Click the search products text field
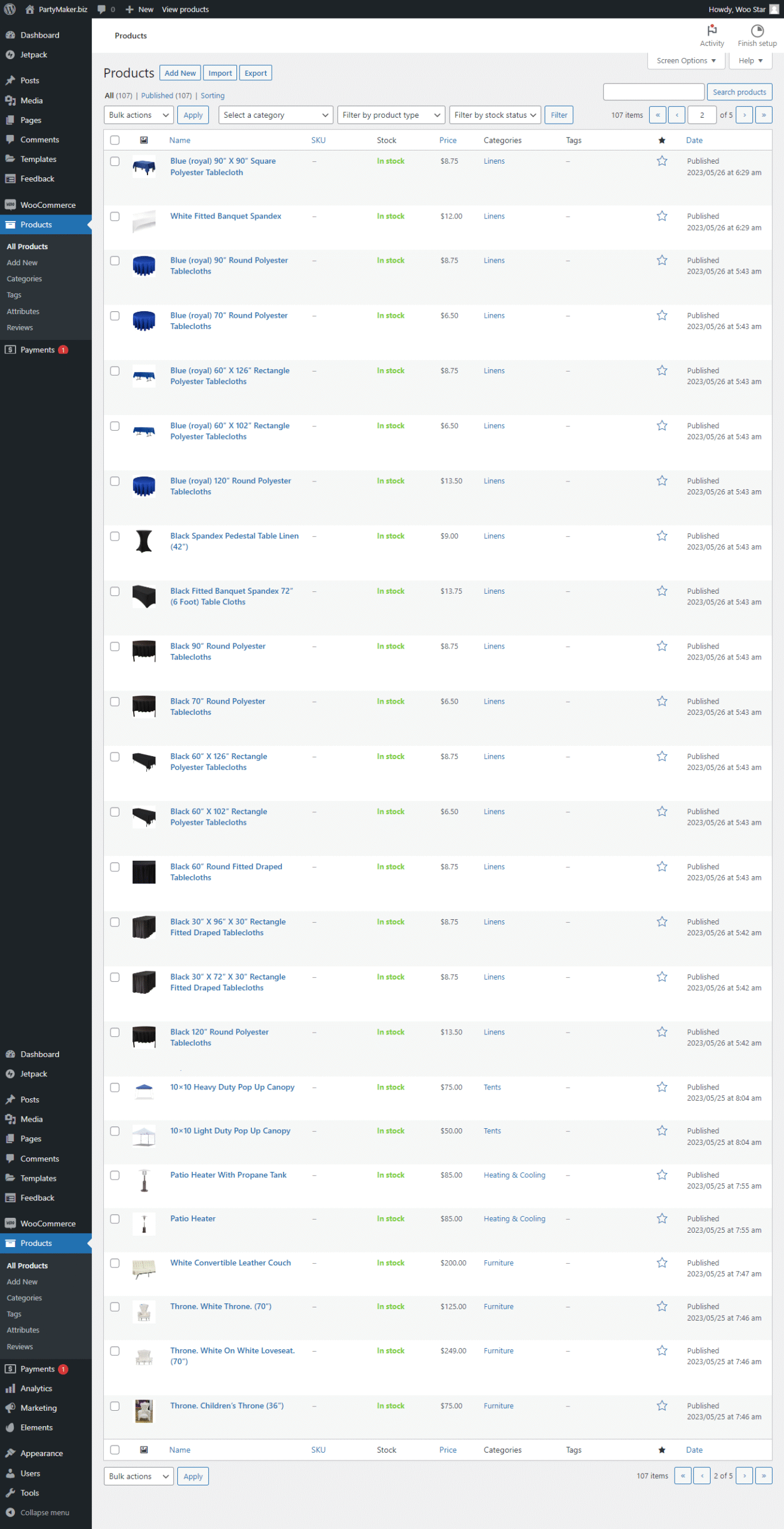Screen dimensions: 784x1529 [653, 92]
